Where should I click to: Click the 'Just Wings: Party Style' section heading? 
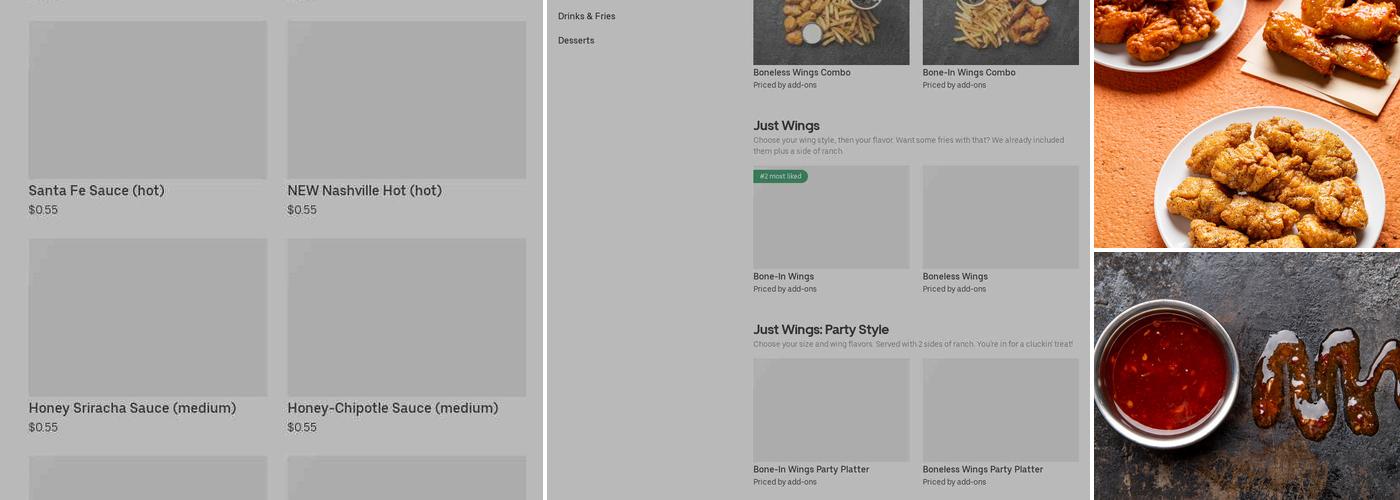coord(820,330)
